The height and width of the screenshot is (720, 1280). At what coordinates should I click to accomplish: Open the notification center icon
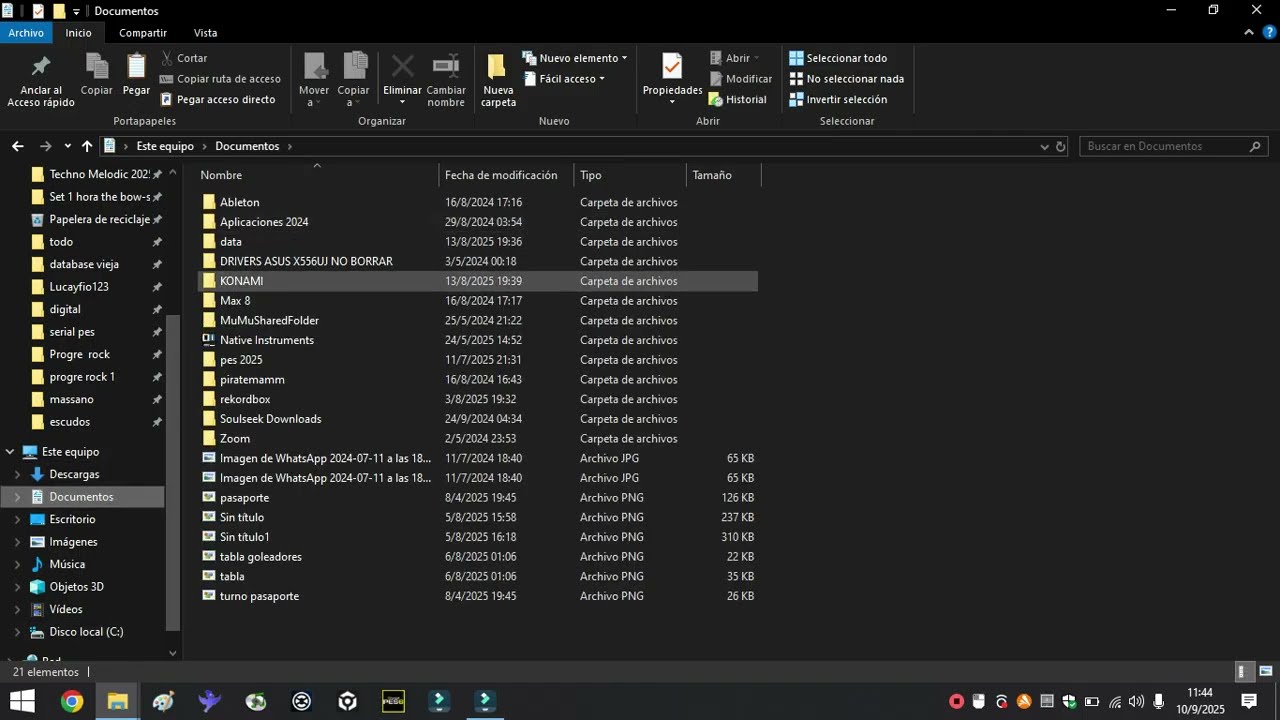pyautogui.click(x=1249, y=701)
